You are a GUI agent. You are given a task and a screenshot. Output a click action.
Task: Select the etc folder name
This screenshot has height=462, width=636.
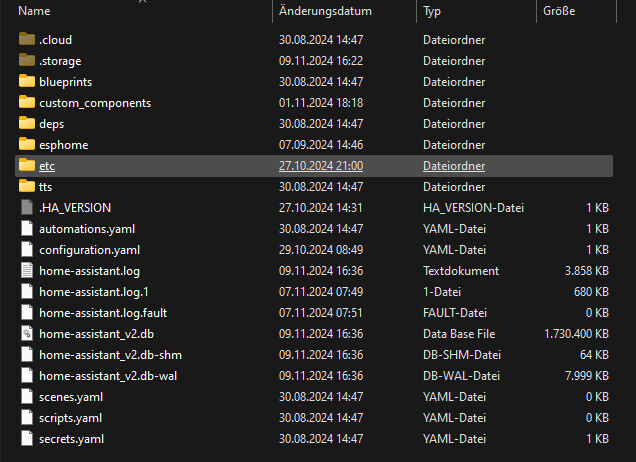point(47,166)
